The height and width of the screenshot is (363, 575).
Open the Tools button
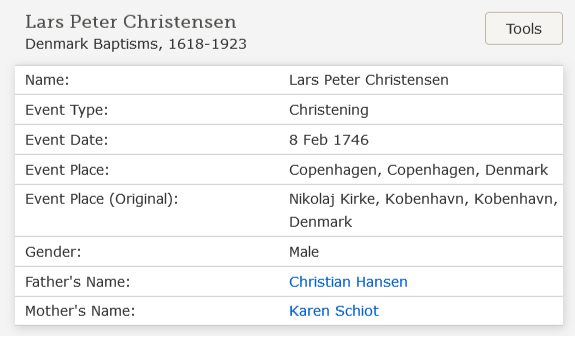point(524,29)
